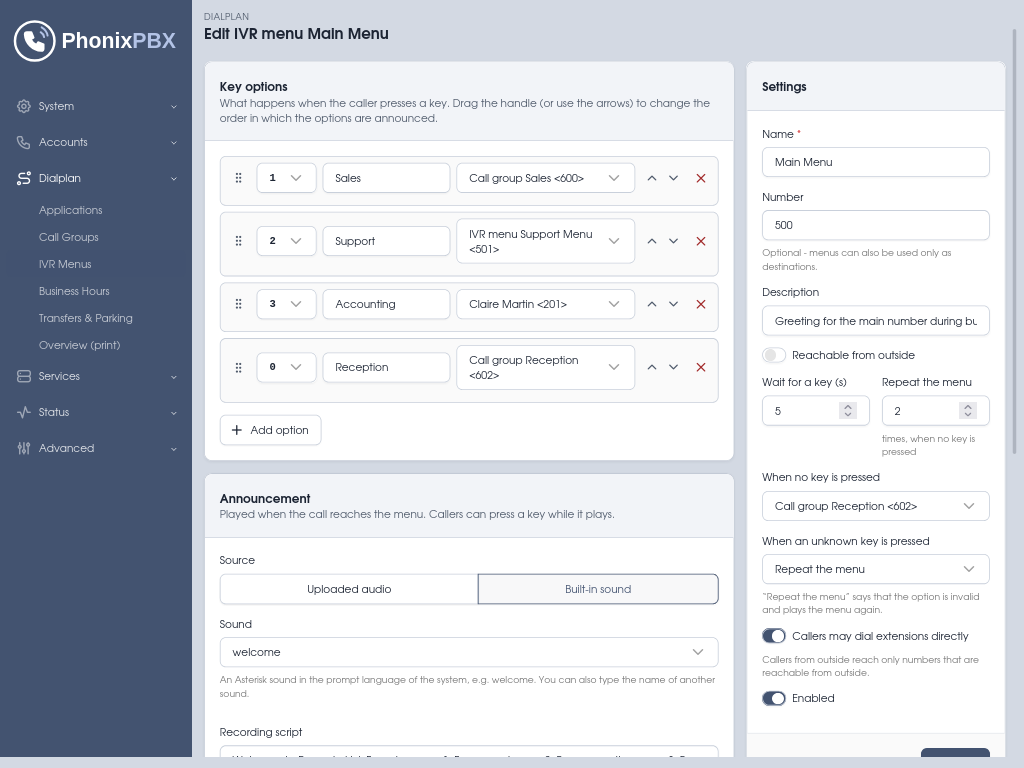
Task: Click the Services server icon
Action: (x=24, y=376)
